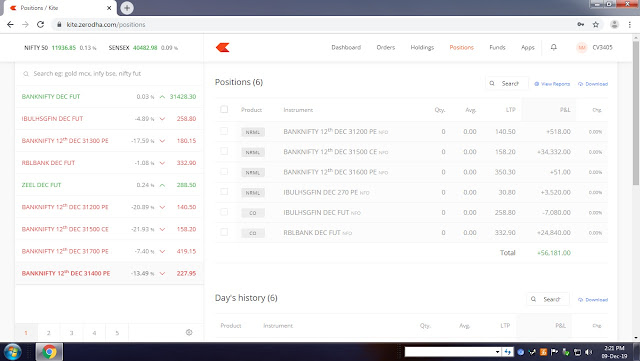
Task: Select the Positions nav item
Action: (462, 47)
